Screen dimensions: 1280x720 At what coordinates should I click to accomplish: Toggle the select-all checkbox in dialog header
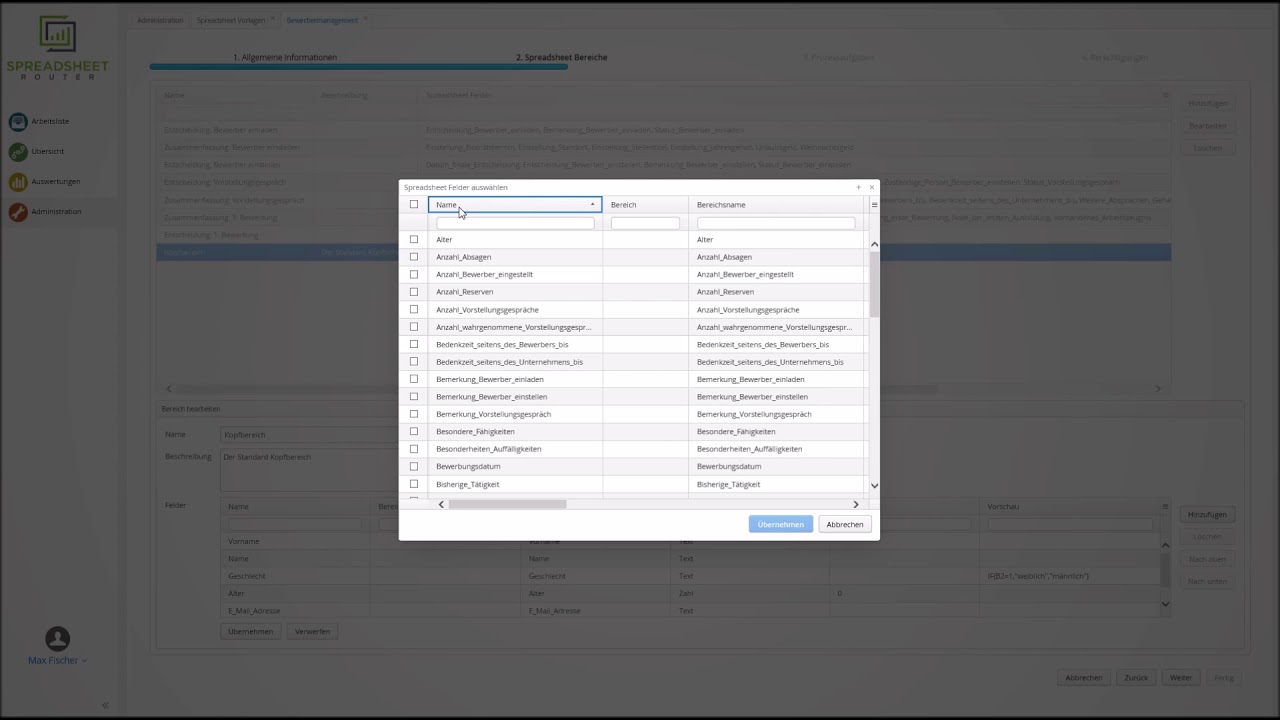pos(414,205)
